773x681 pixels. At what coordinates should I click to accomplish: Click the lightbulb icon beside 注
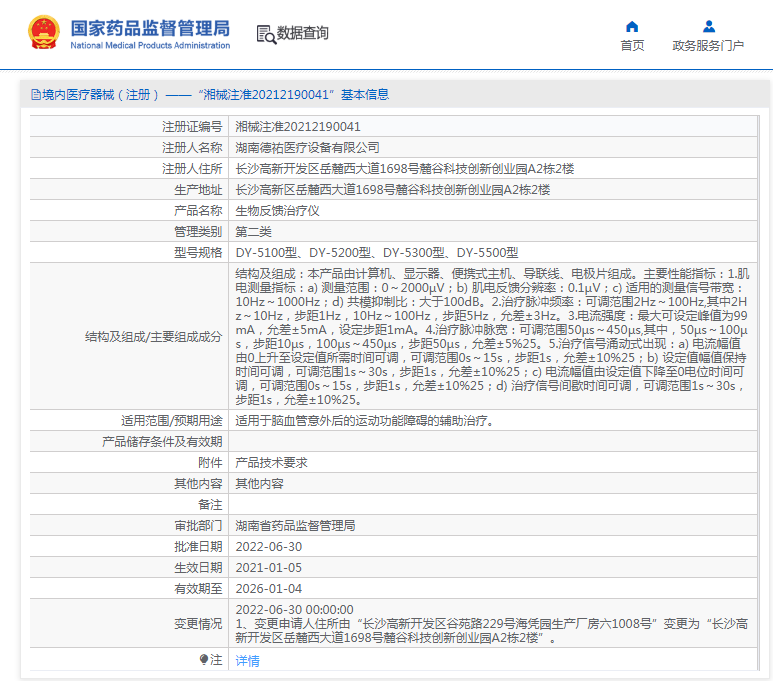[204, 659]
